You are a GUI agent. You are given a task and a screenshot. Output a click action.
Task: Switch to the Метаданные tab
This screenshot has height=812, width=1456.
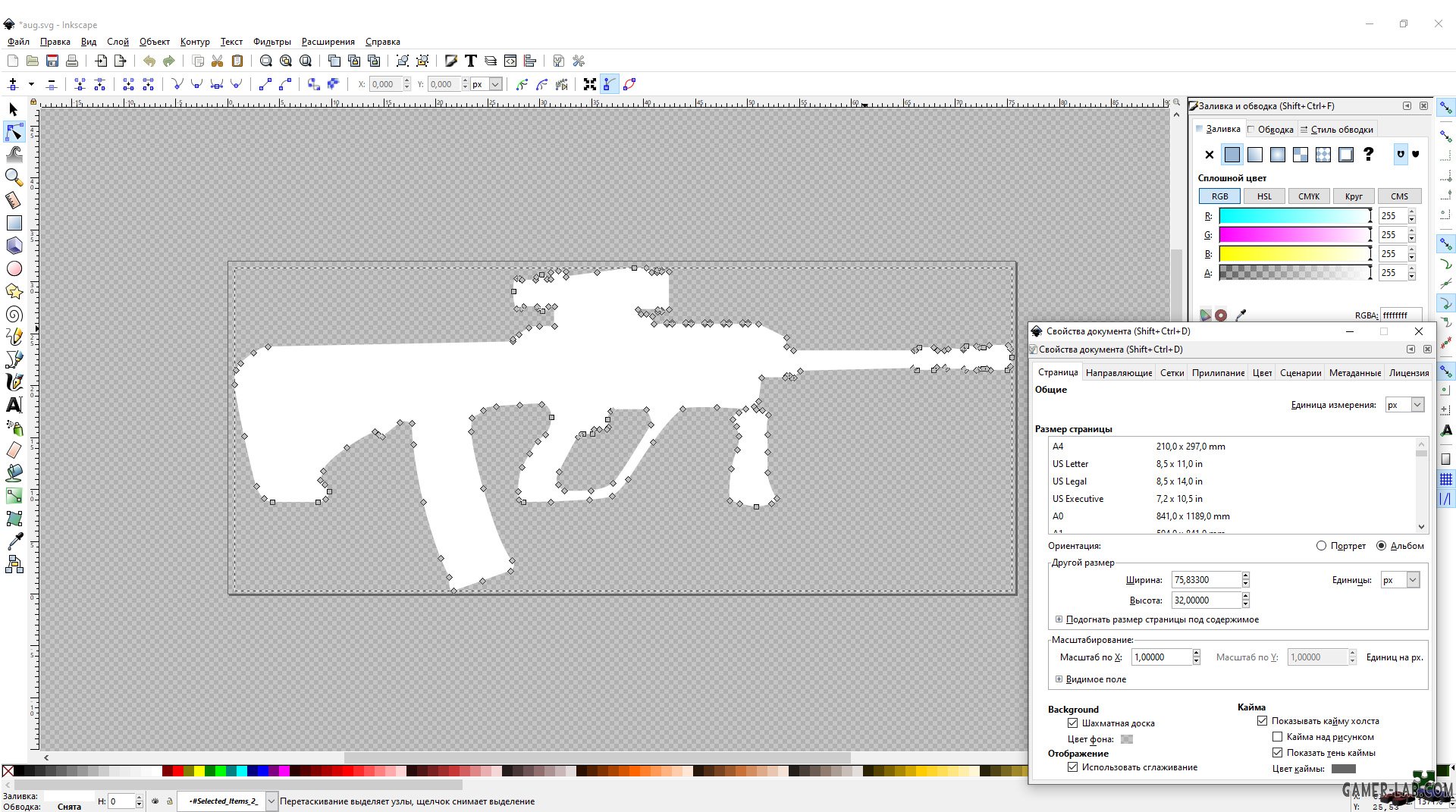[1354, 372]
